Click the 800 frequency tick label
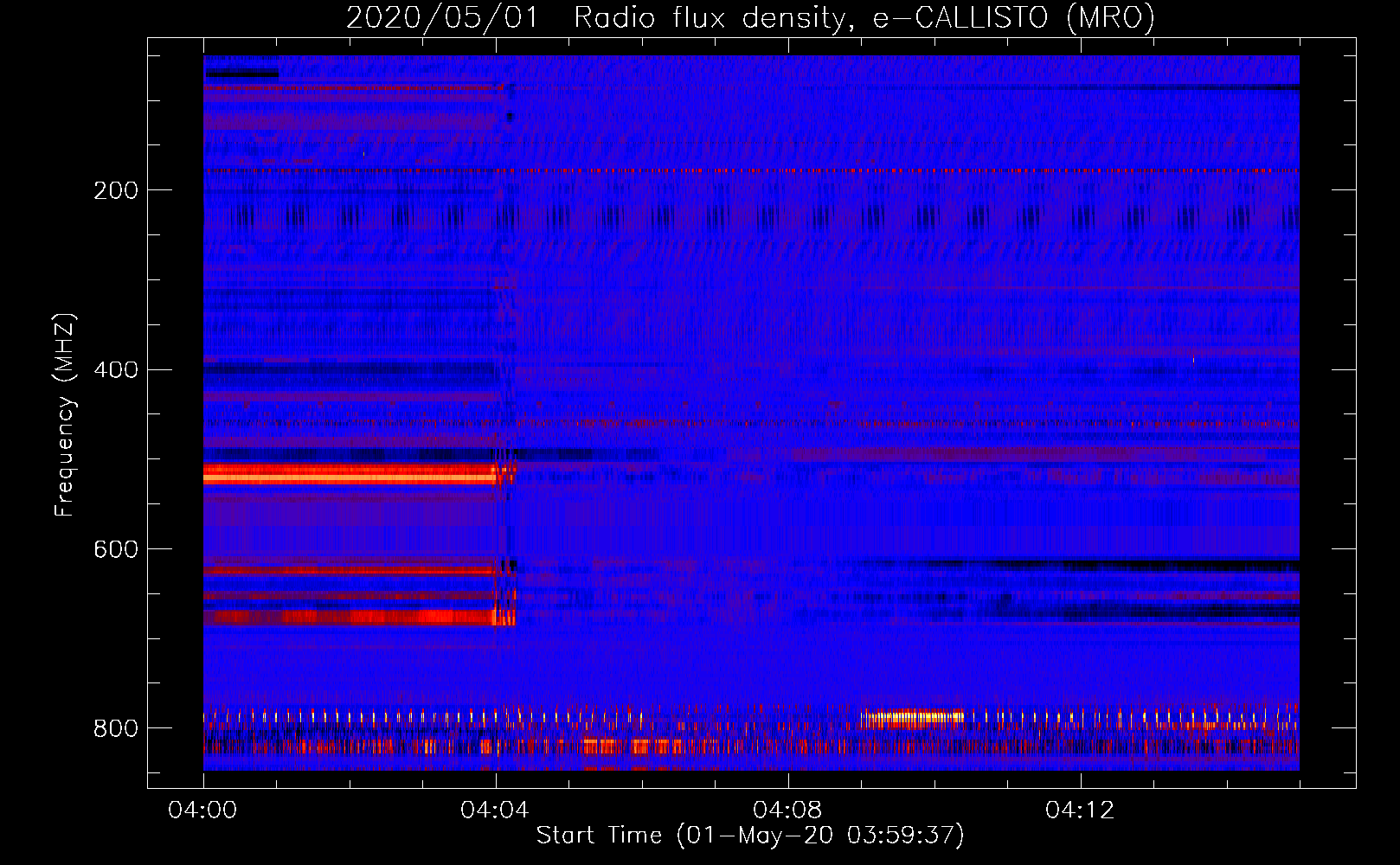The width and height of the screenshot is (1400, 865). pyautogui.click(x=116, y=729)
